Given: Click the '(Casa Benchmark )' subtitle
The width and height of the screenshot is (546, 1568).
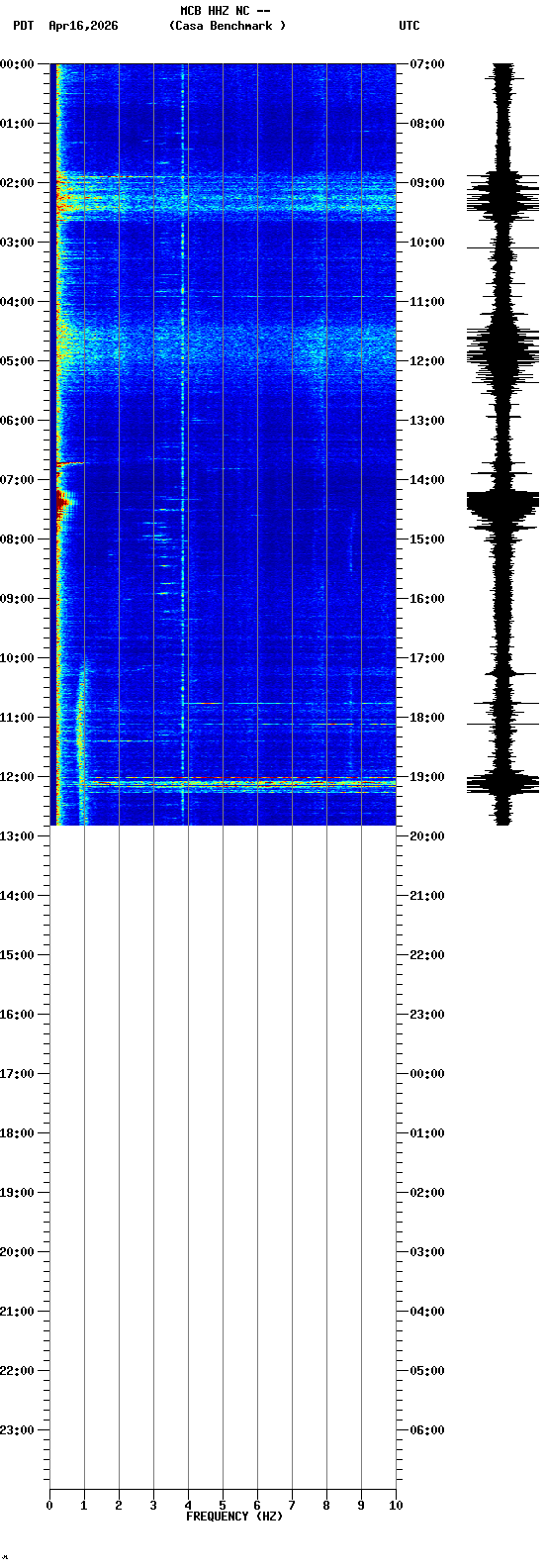Looking at the screenshot, I should (227, 26).
